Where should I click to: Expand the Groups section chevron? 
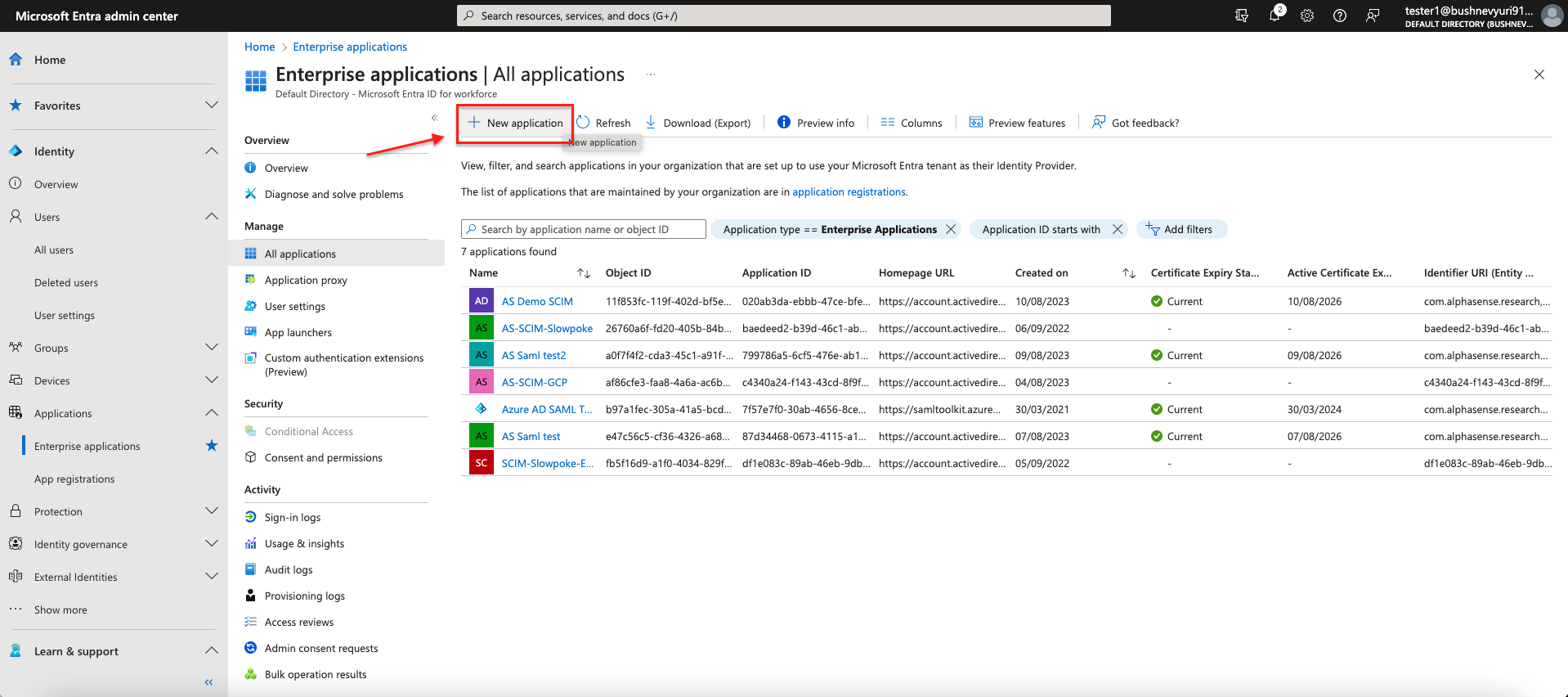coord(212,347)
